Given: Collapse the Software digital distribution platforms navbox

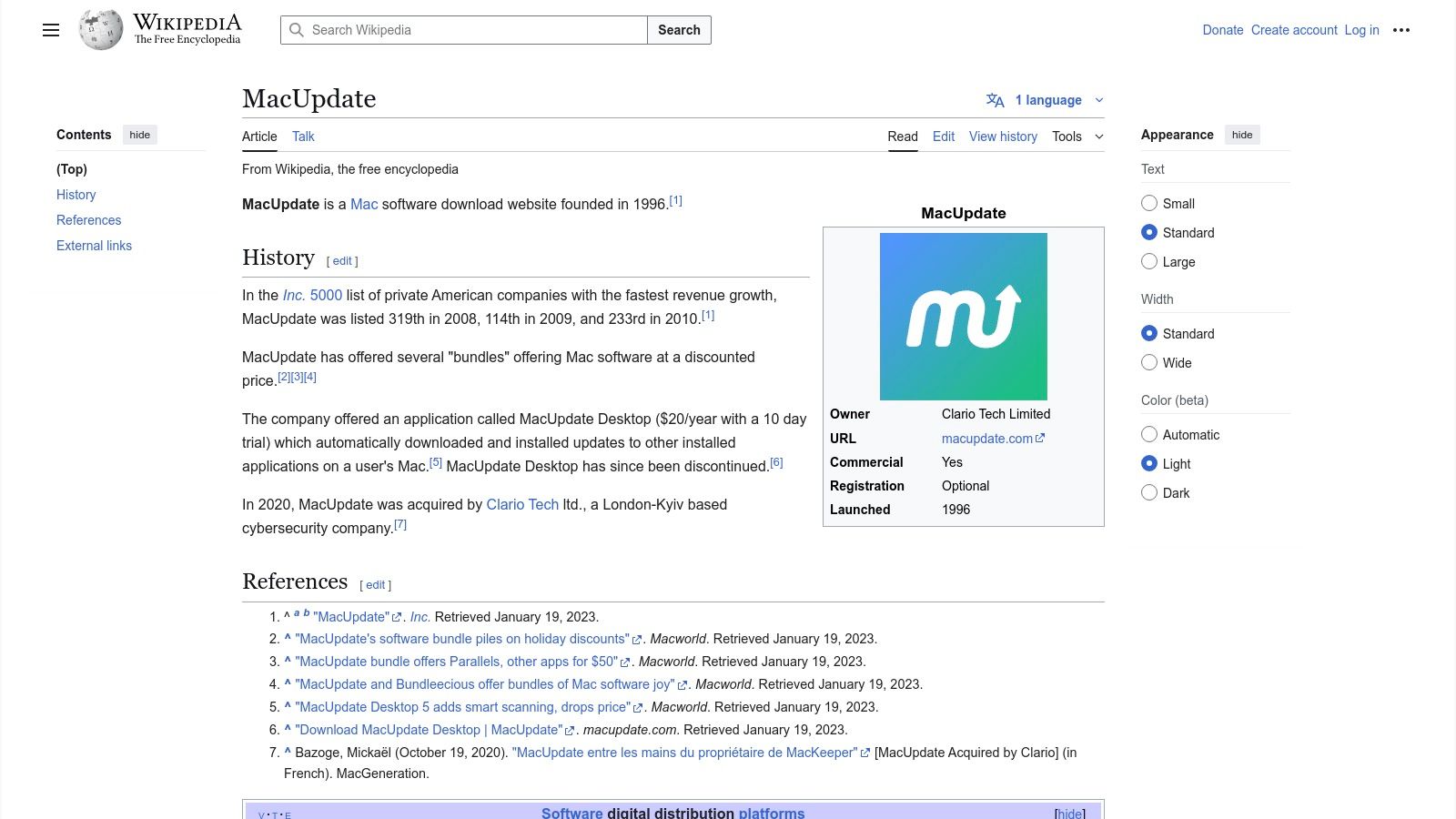Looking at the screenshot, I should pyautogui.click(x=1070, y=814).
